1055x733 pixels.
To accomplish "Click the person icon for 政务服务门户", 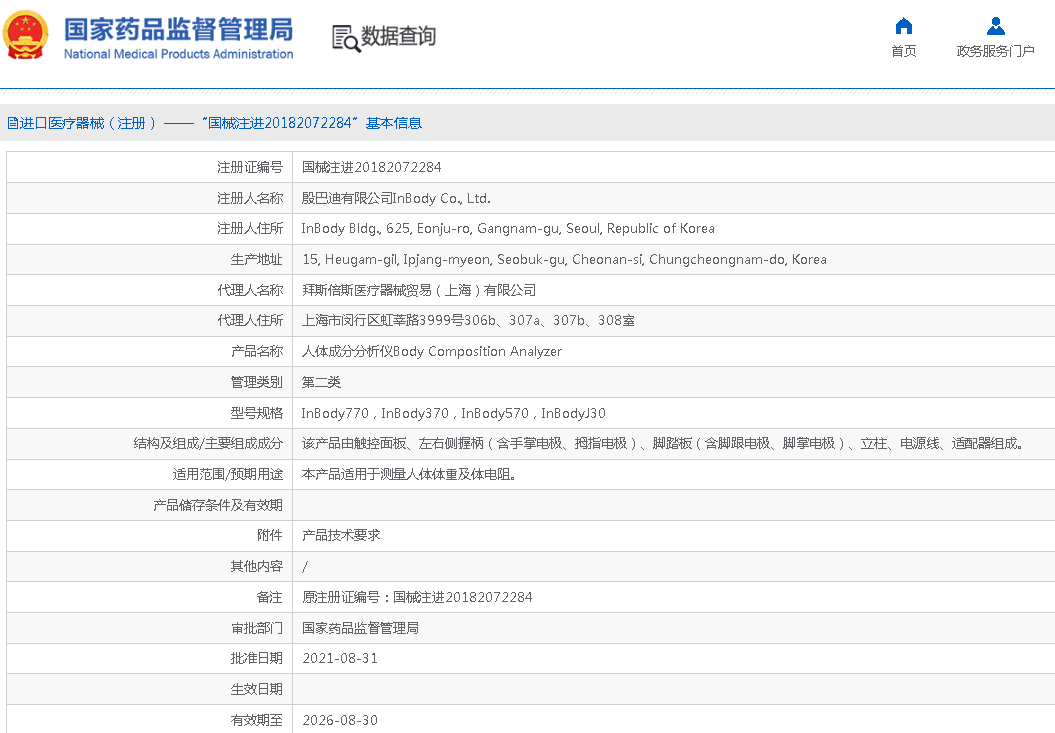I will pos(995,26).
